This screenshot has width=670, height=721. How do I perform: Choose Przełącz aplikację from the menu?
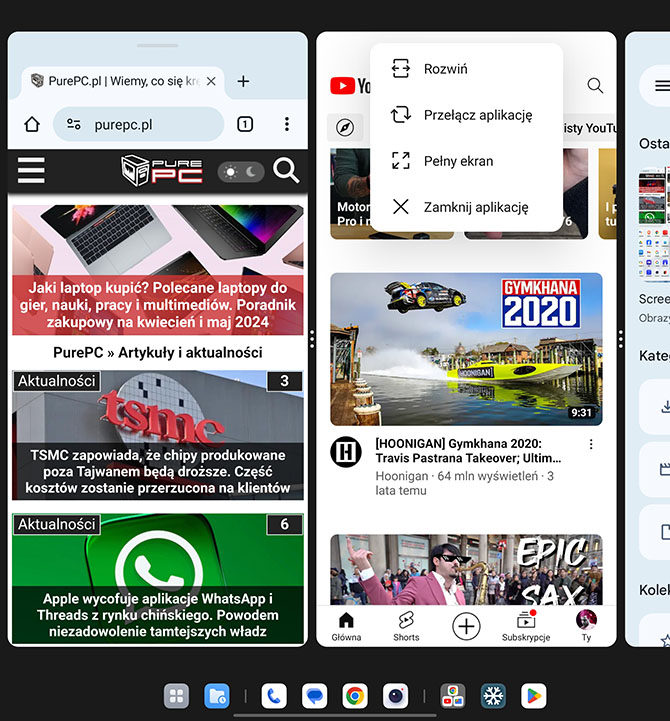(x=466, y=115)
